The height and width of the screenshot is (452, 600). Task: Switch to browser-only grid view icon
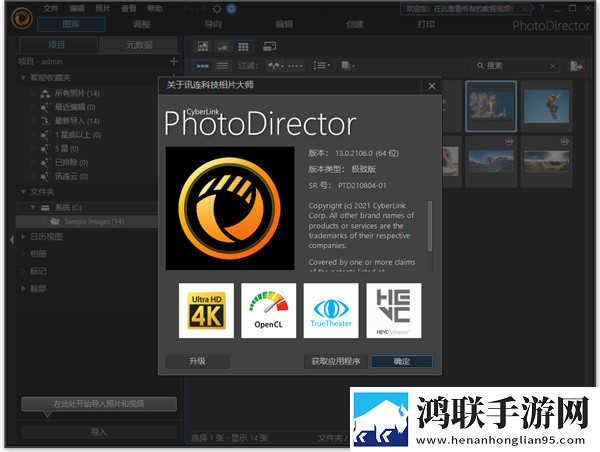[x=243, y=47]
